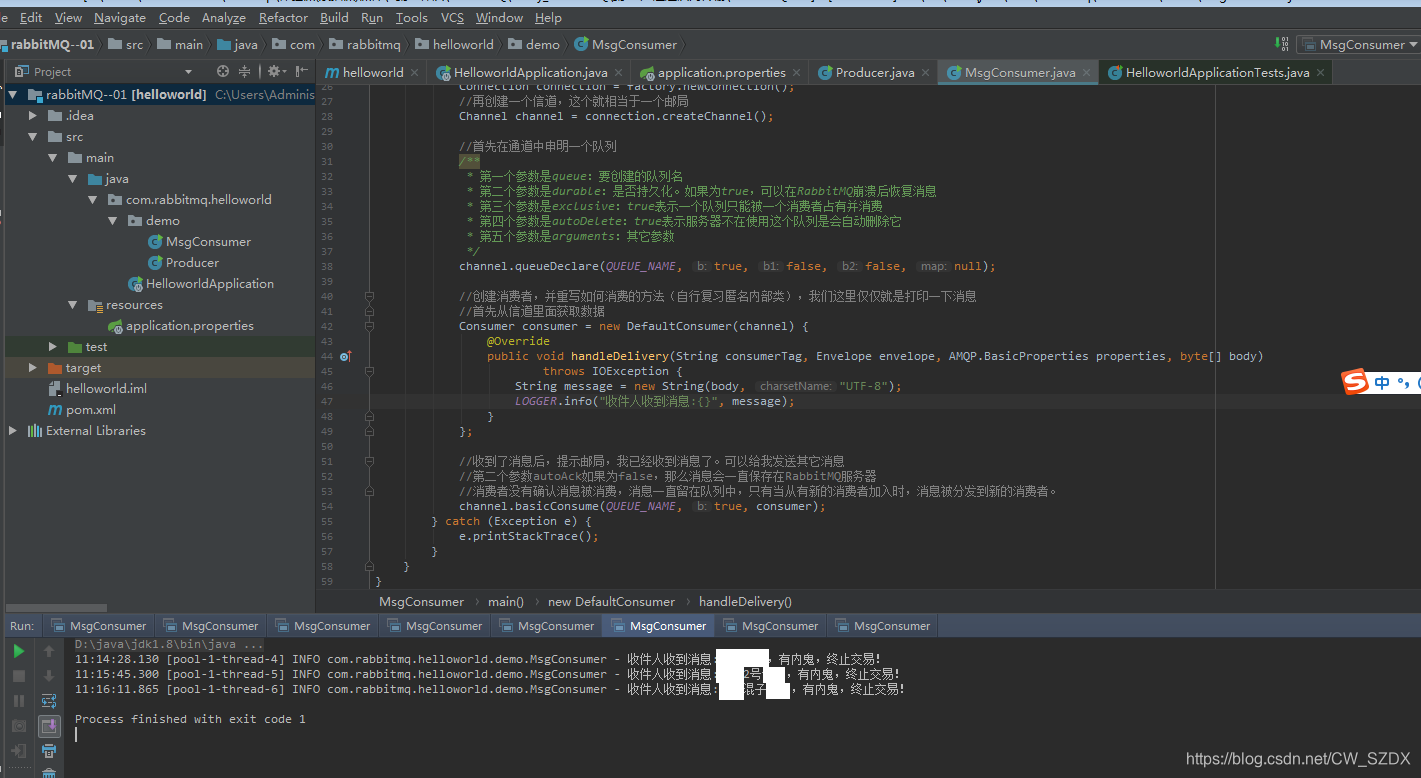This screenshot has width=1421, height=778.
Task: Open the MsgConsumer run configuration dropdown
Action: click(1358, 44)
